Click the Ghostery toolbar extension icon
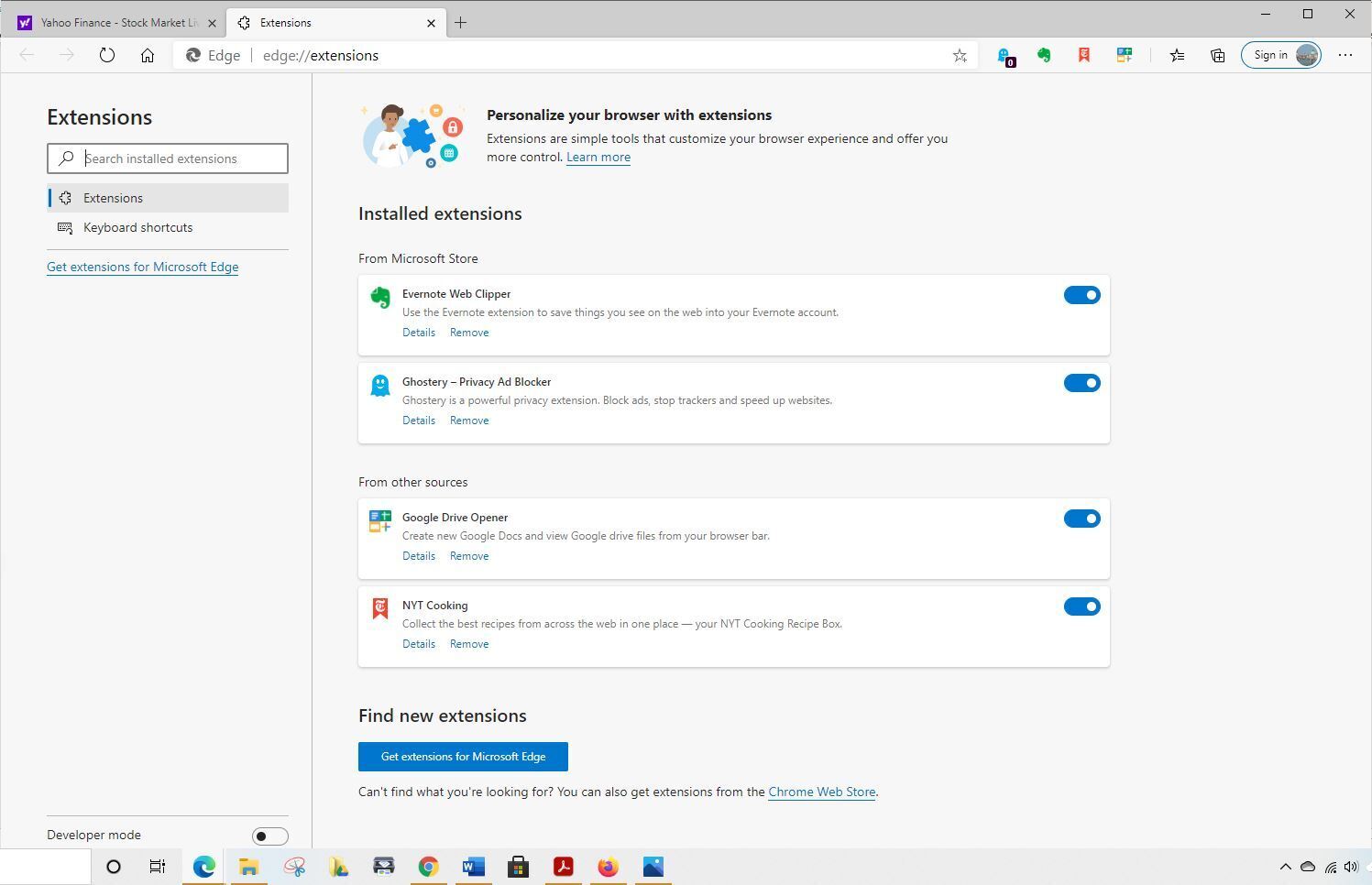Image resolution: width=1372 pixels, height=885 pixels. click(1005, 56)
